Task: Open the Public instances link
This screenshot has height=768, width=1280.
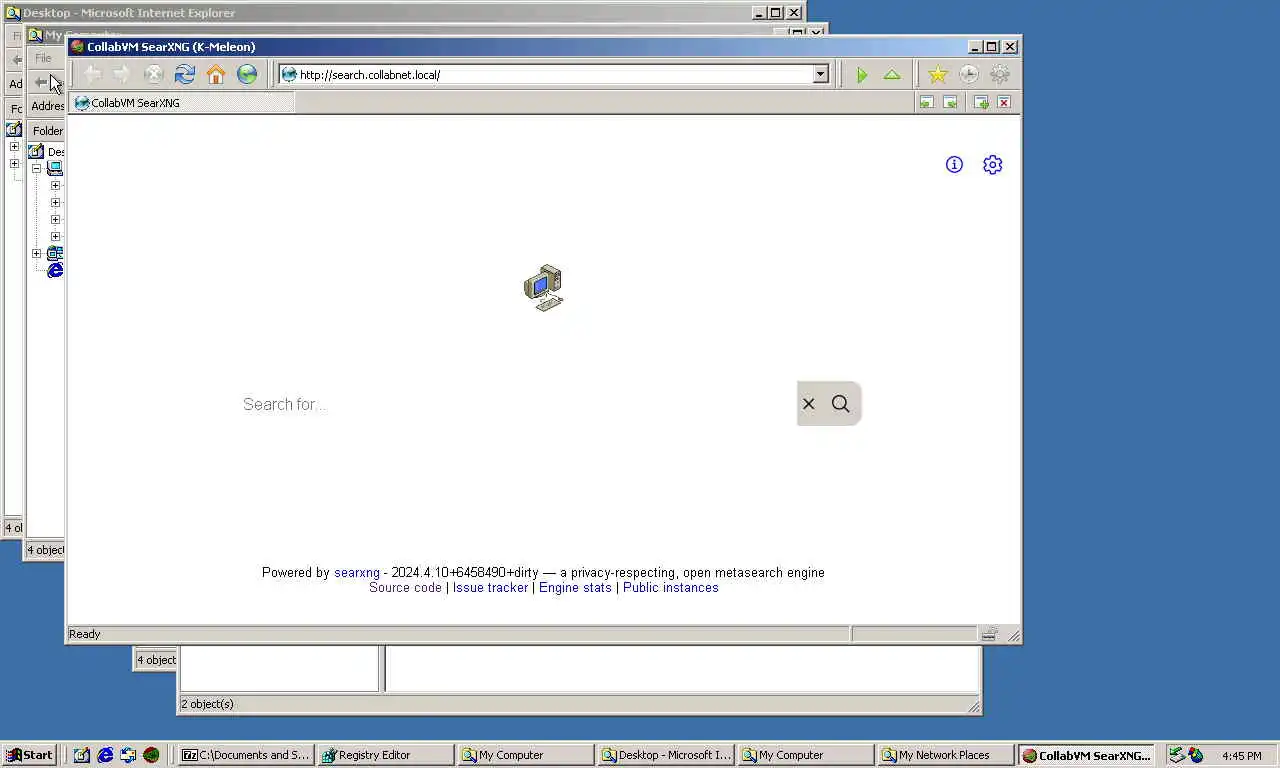Action: point(670,588)
